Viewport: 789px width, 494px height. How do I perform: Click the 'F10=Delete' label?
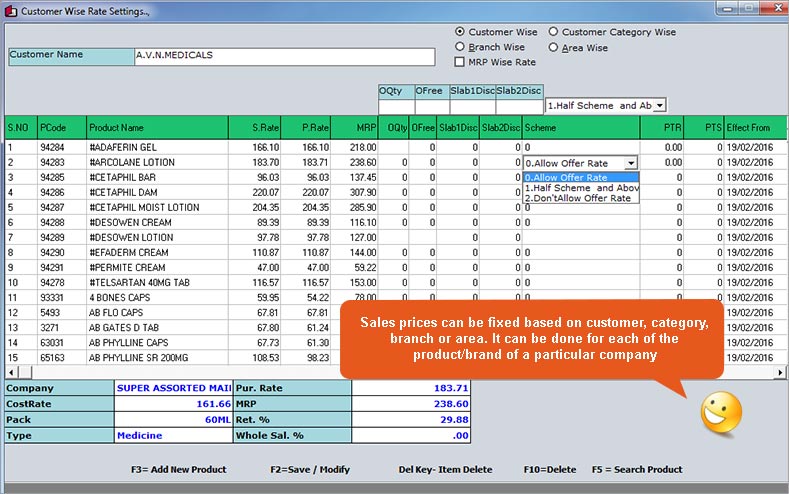click(549, 469)
